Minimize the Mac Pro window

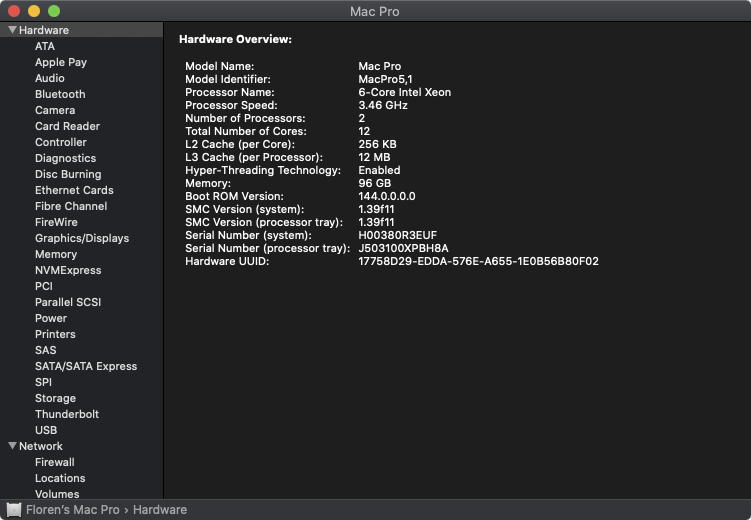pos(34,11)
